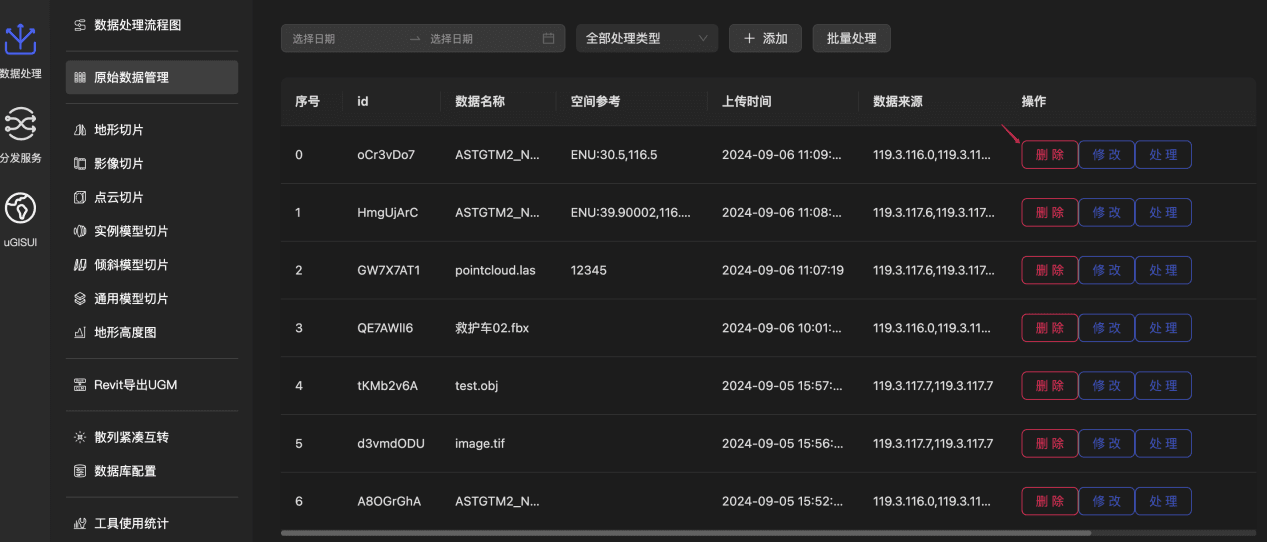This screenshot has height=542, width=1267.
Task: Click the 点云切片 sidebar icon
Action: (80, 198)
